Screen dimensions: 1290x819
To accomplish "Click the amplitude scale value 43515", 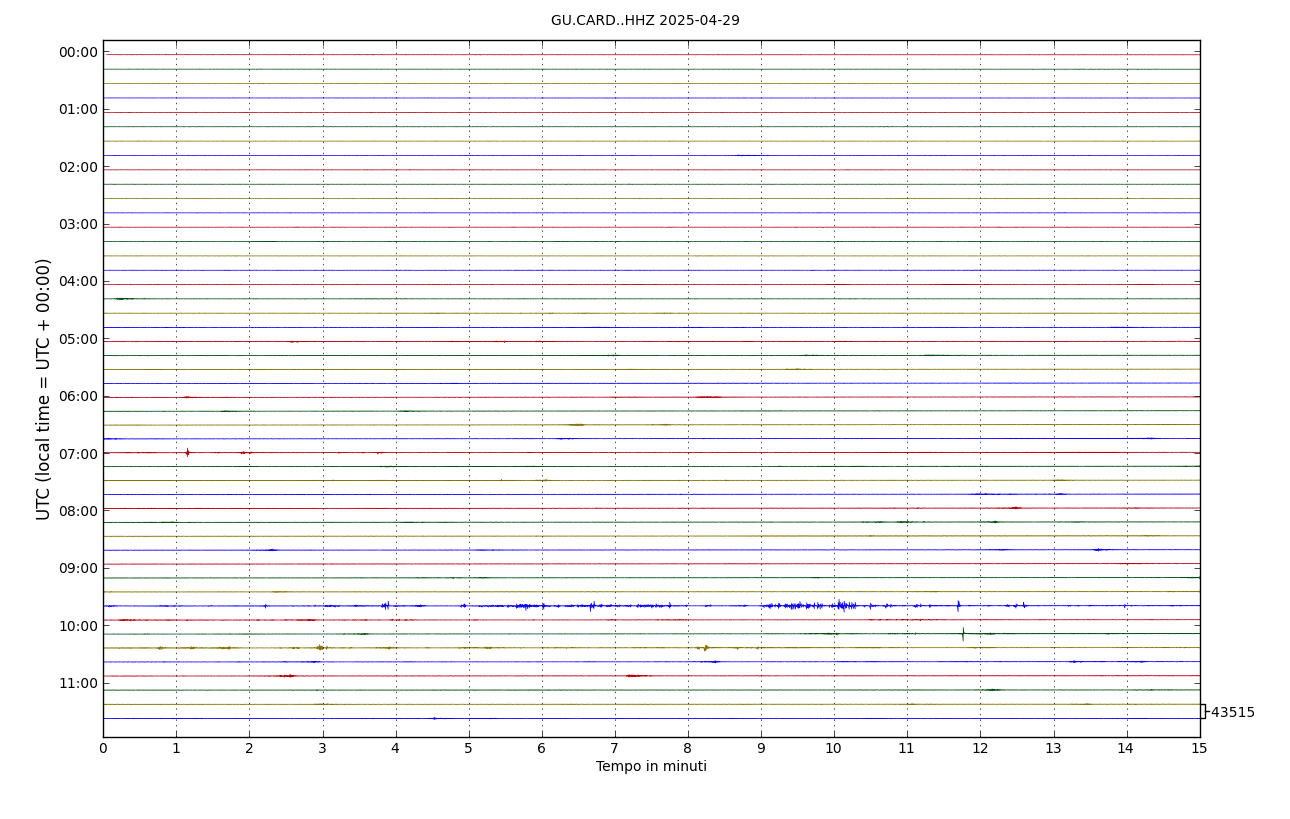I will [1232, 713].
